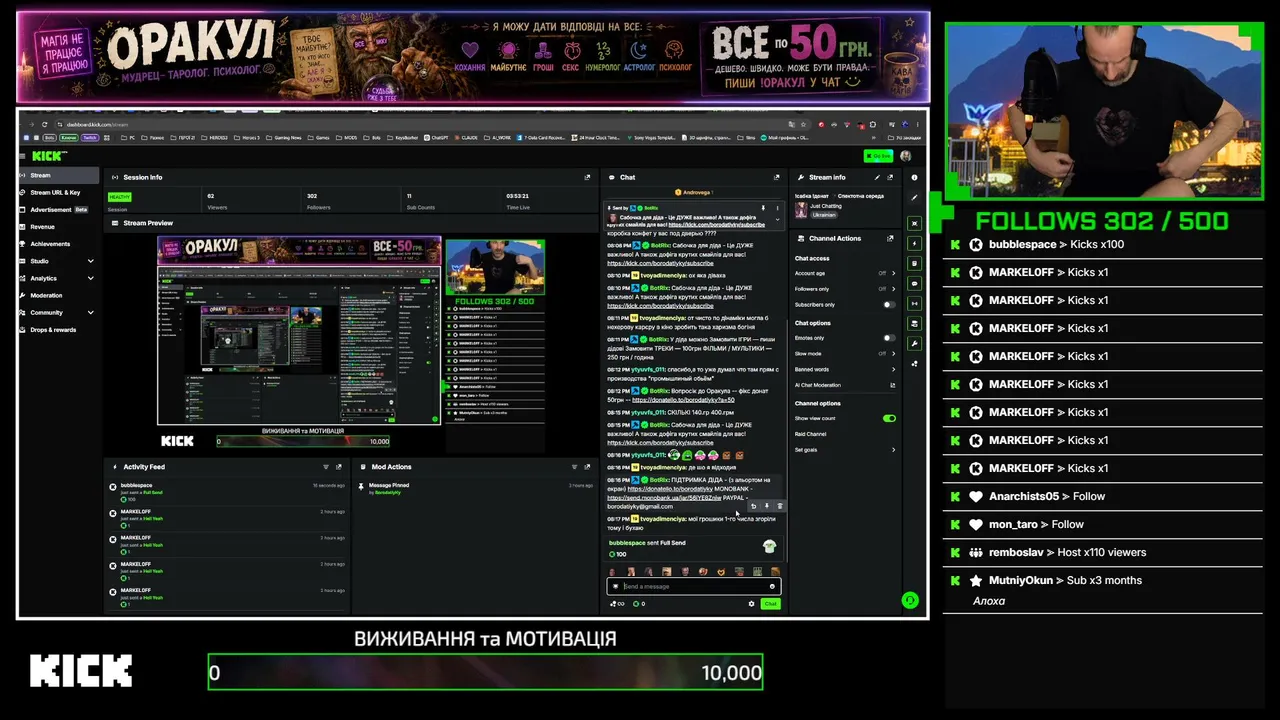
Task: Pop out the Chat panel
Action: click(x=777, y=177)
